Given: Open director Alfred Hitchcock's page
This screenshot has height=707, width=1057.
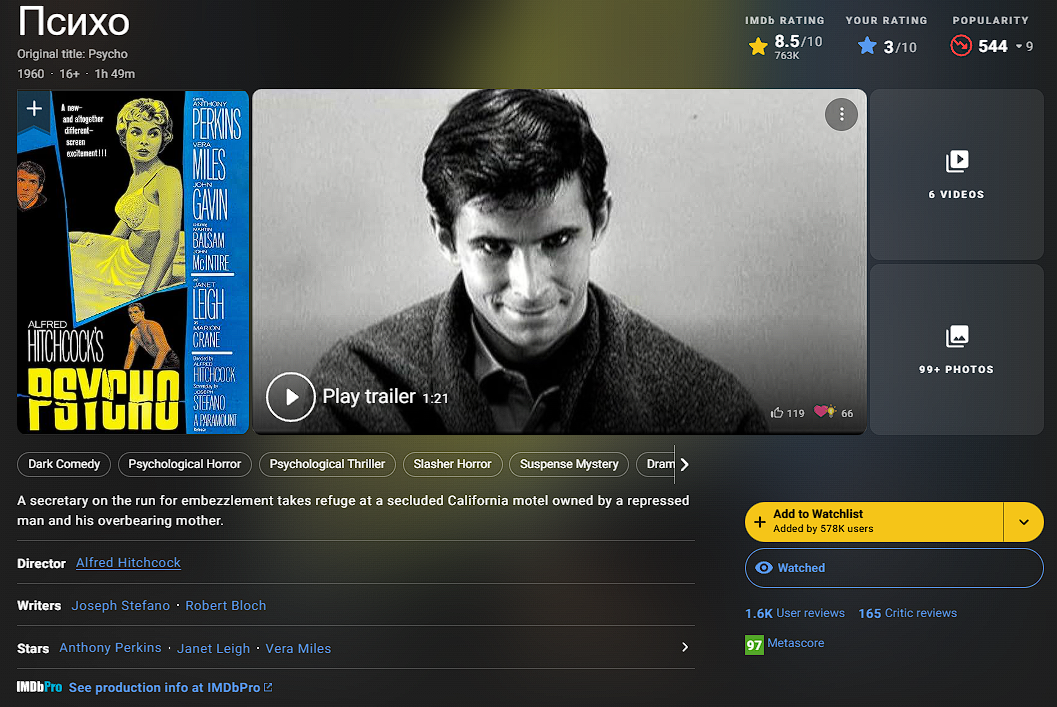Looking at the screenshot, I should tap(128, 563).
